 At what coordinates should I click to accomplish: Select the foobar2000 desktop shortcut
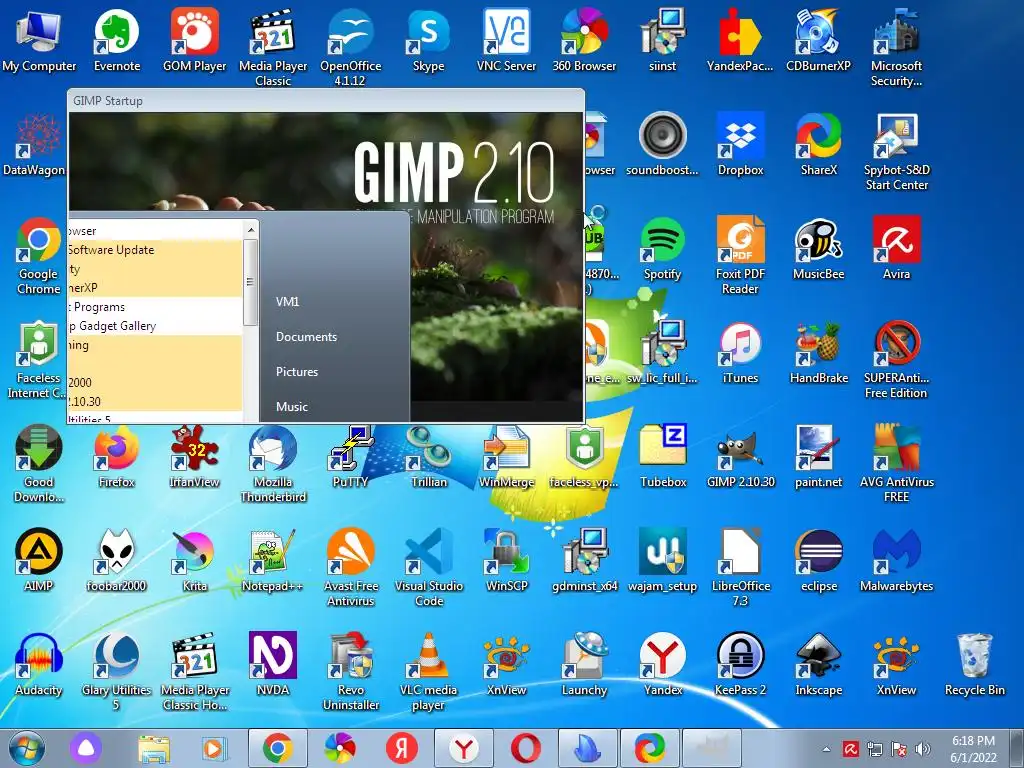tap(117, 560)
